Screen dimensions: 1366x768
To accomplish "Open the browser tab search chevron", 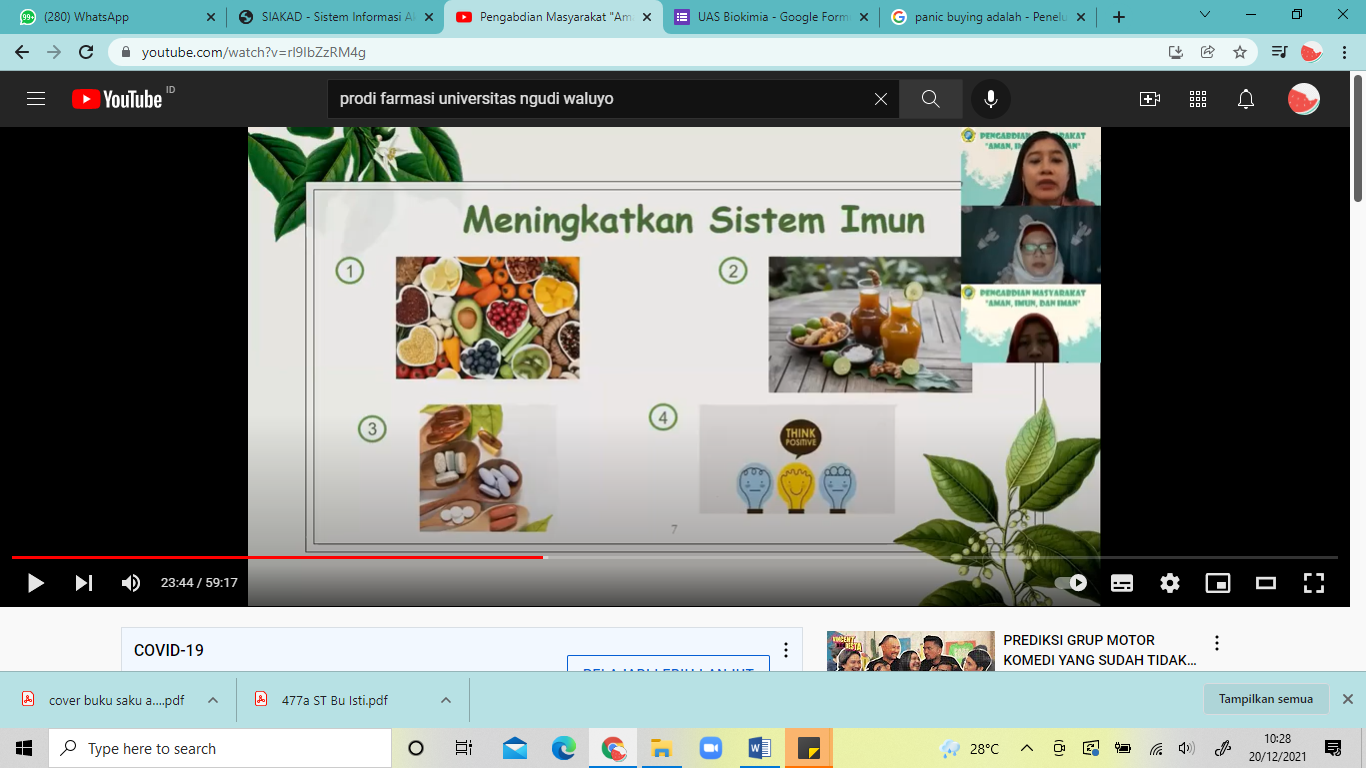I will point(1205,16).
